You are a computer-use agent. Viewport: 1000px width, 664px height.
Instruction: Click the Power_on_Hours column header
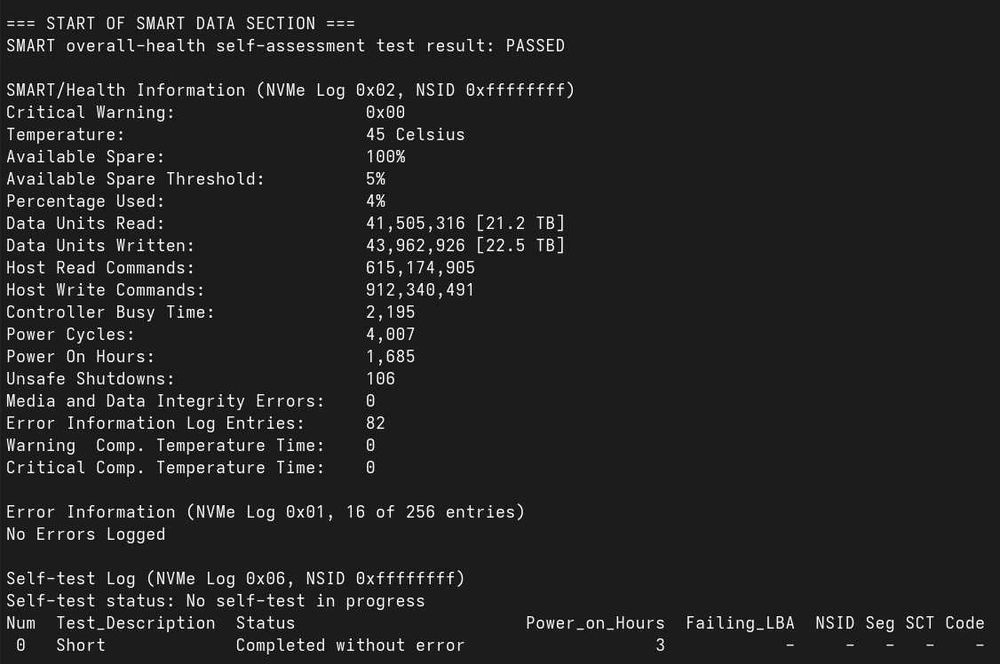pyautogui.click(x=595, y=623)
